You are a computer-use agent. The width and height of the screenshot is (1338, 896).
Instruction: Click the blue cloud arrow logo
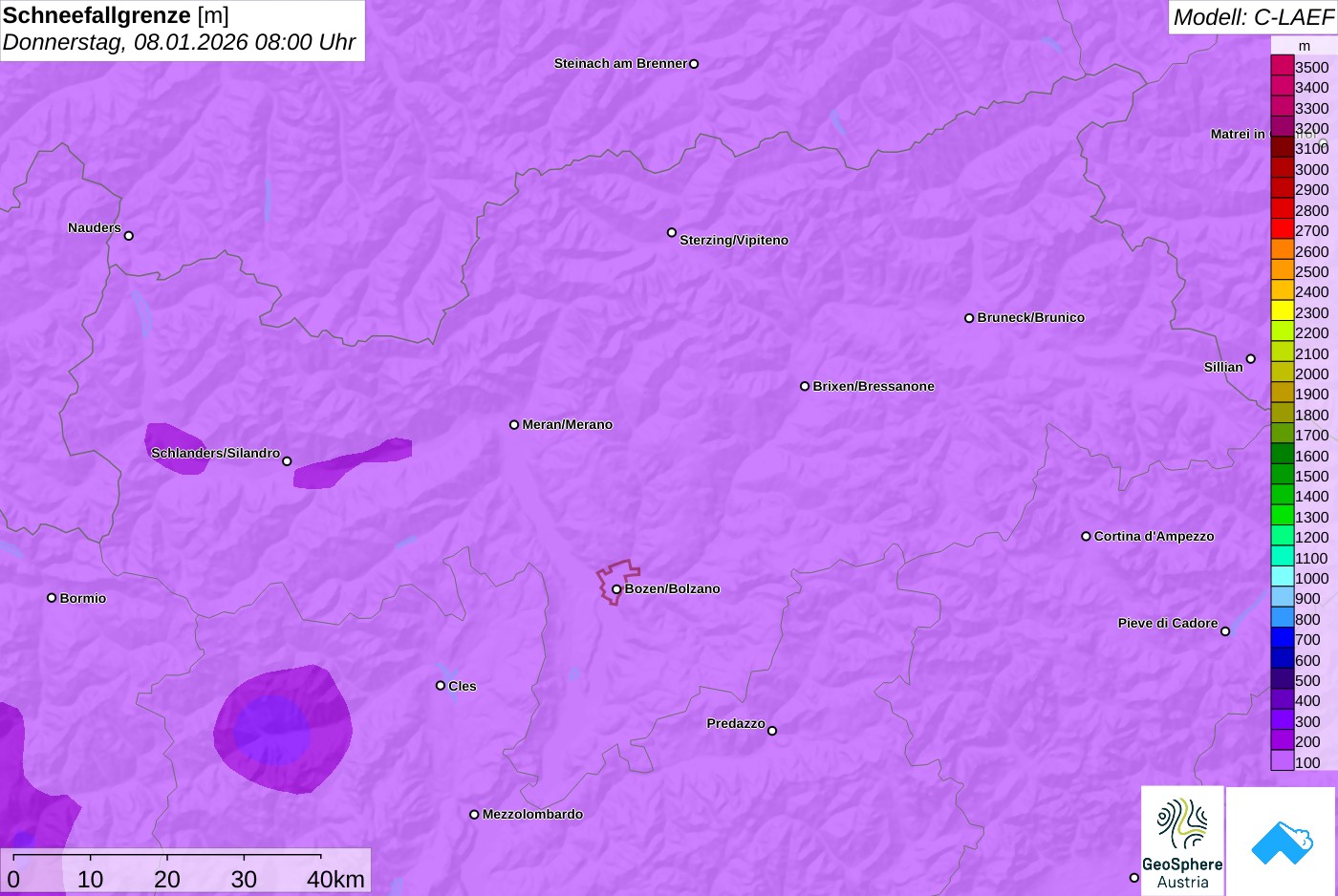point(1282,842)
